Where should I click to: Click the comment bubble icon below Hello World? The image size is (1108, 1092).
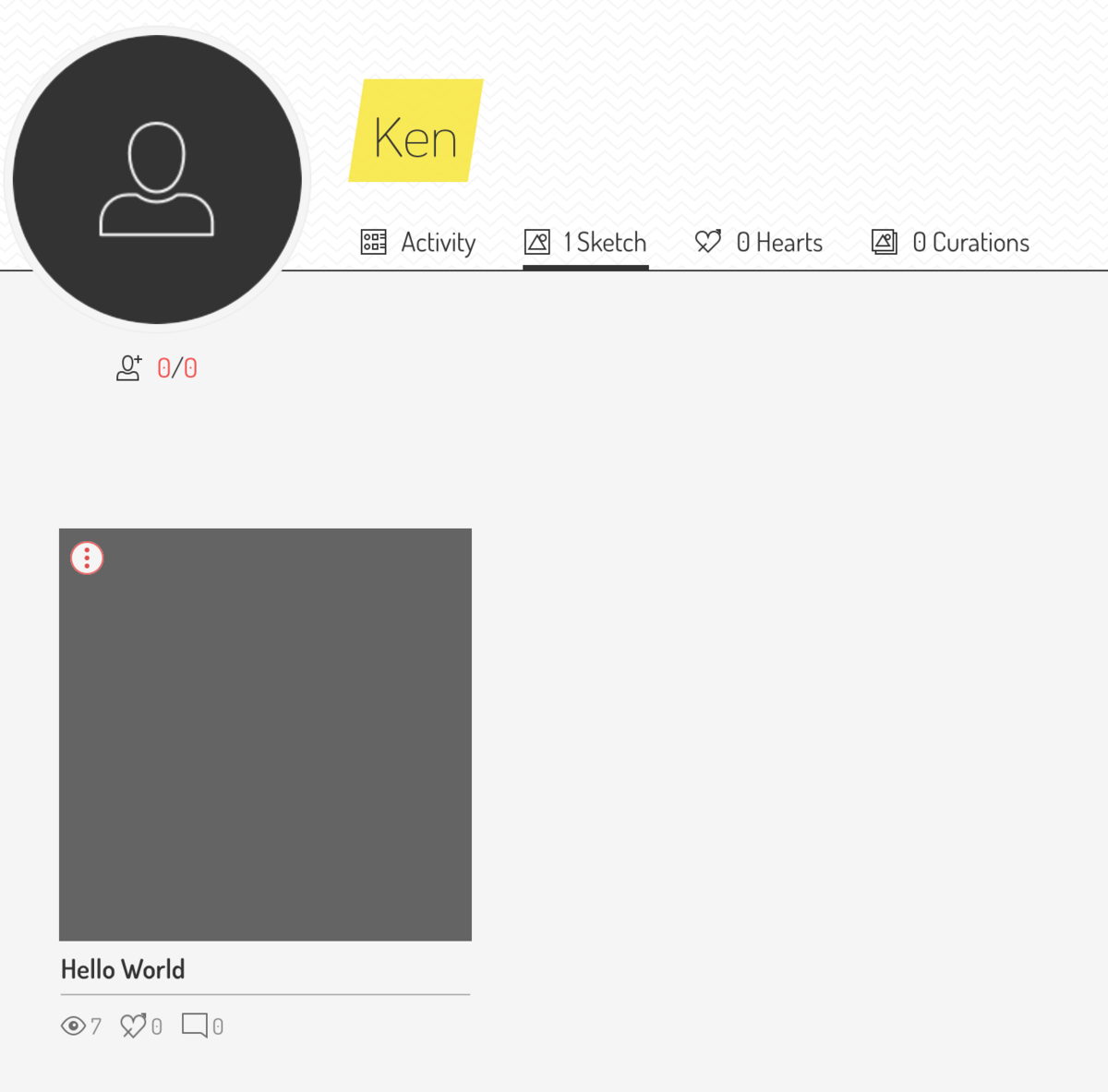[197, 1026]
